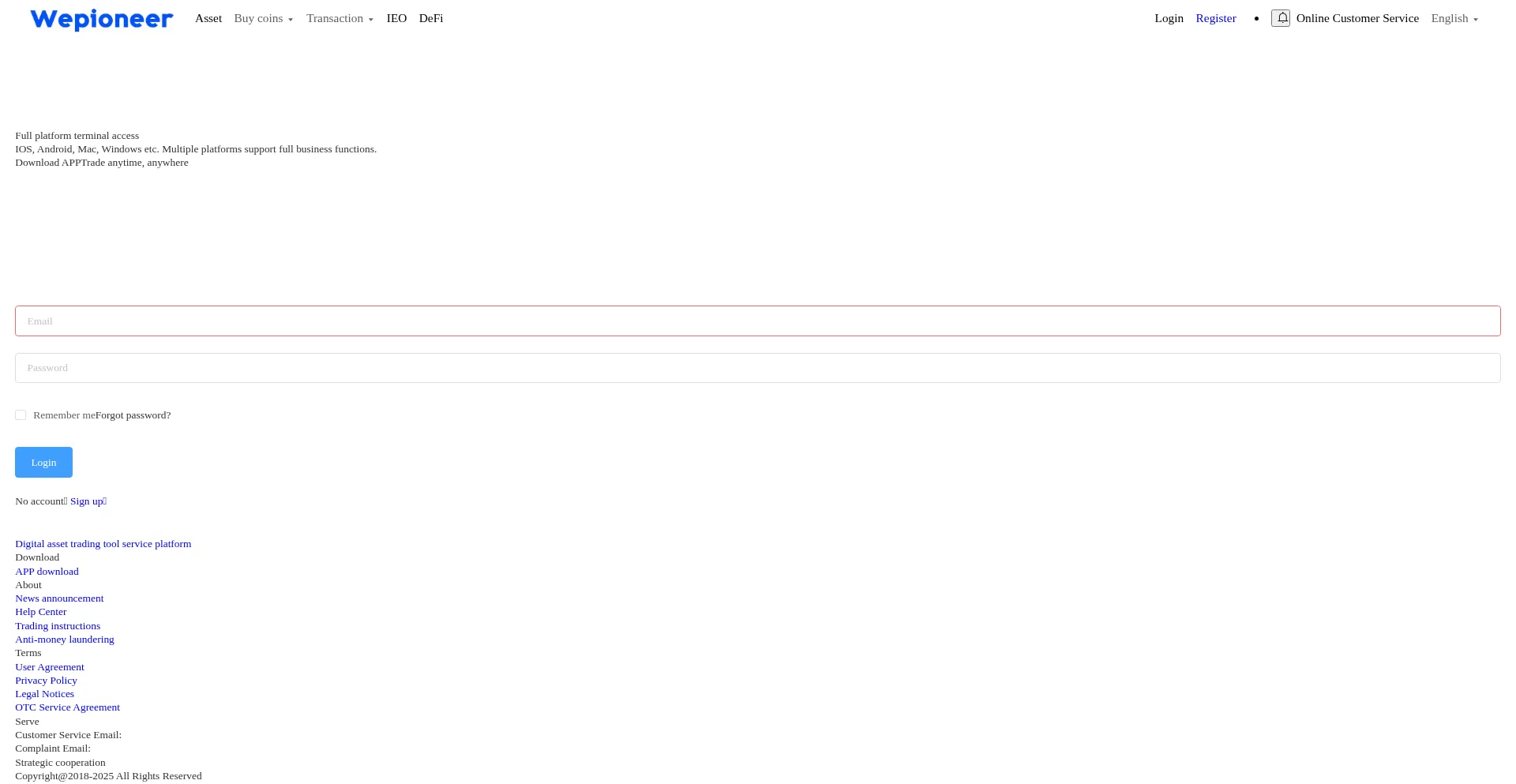Screen dimensions: 1516x784
Task: Click Login in the top navigation
Action: click(x=1169, y=18)
